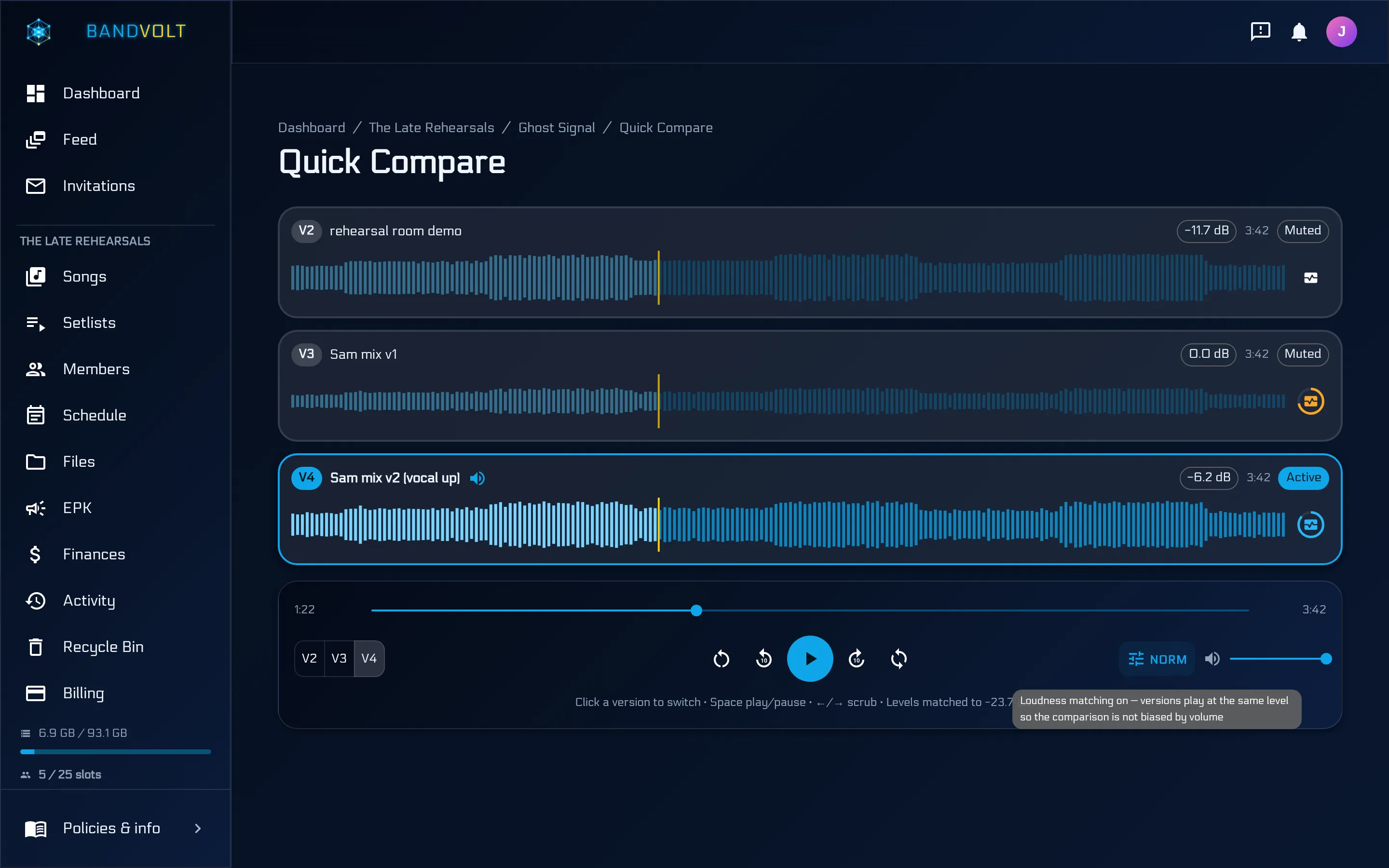Open the J user avatar menu
The width and height of the screenshot is (1389, 868).
pos(1341,31)
